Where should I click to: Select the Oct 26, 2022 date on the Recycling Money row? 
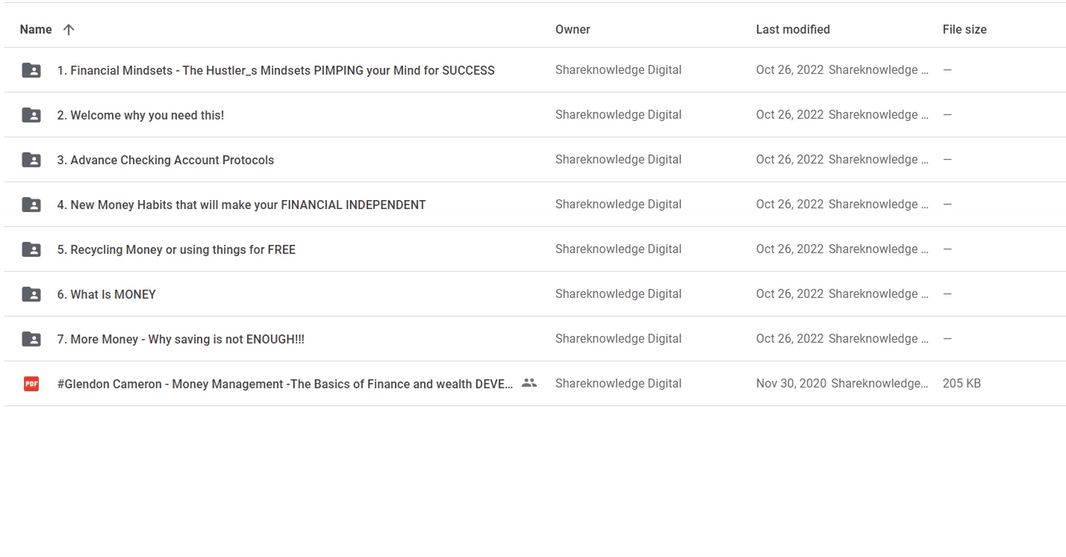[790, 249]
